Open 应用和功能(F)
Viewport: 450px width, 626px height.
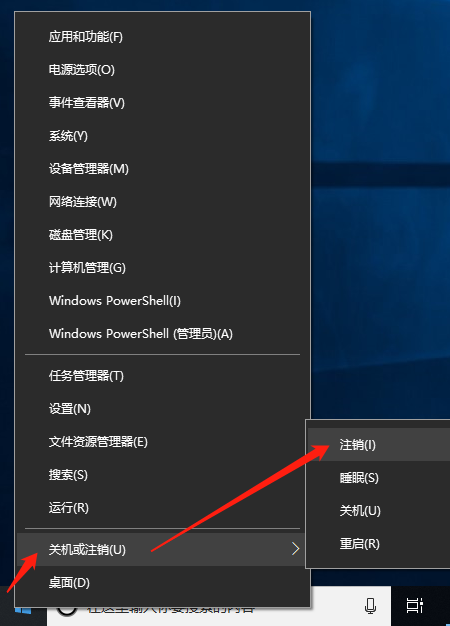[162, 37]
